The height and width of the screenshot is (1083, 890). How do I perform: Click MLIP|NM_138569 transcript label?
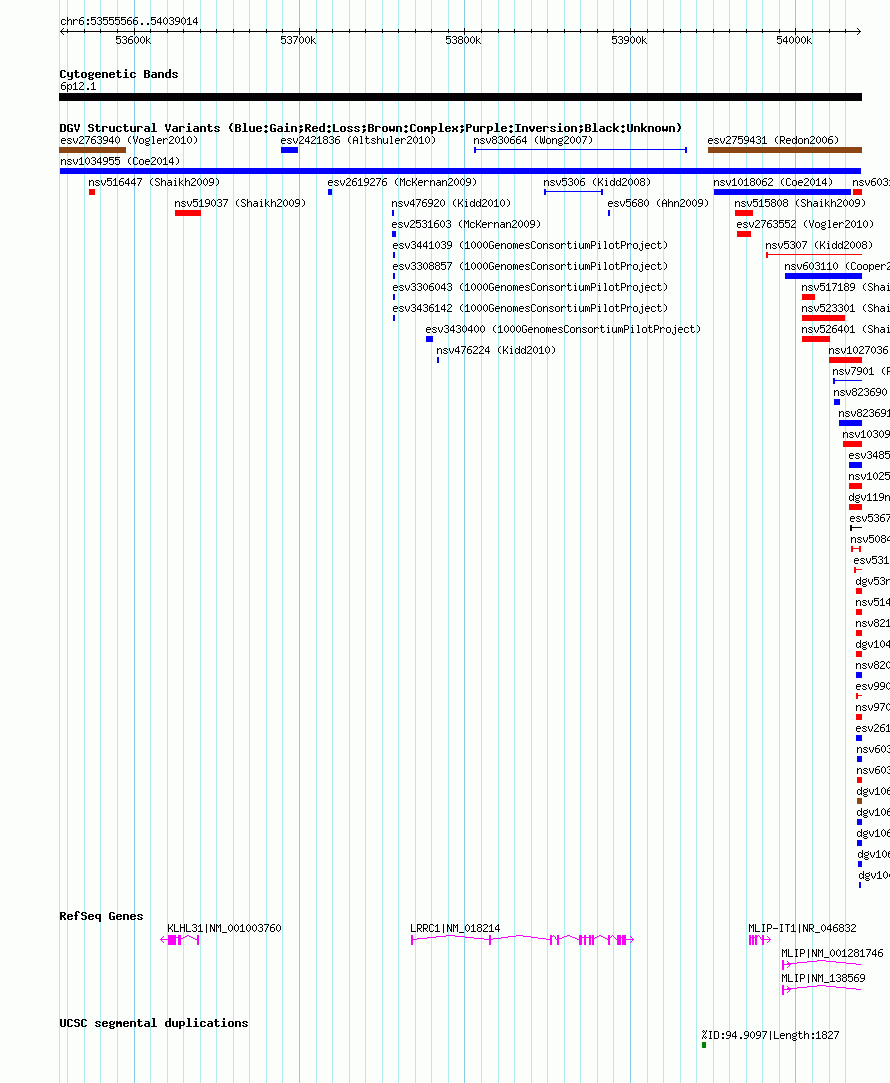click(823, 978)
